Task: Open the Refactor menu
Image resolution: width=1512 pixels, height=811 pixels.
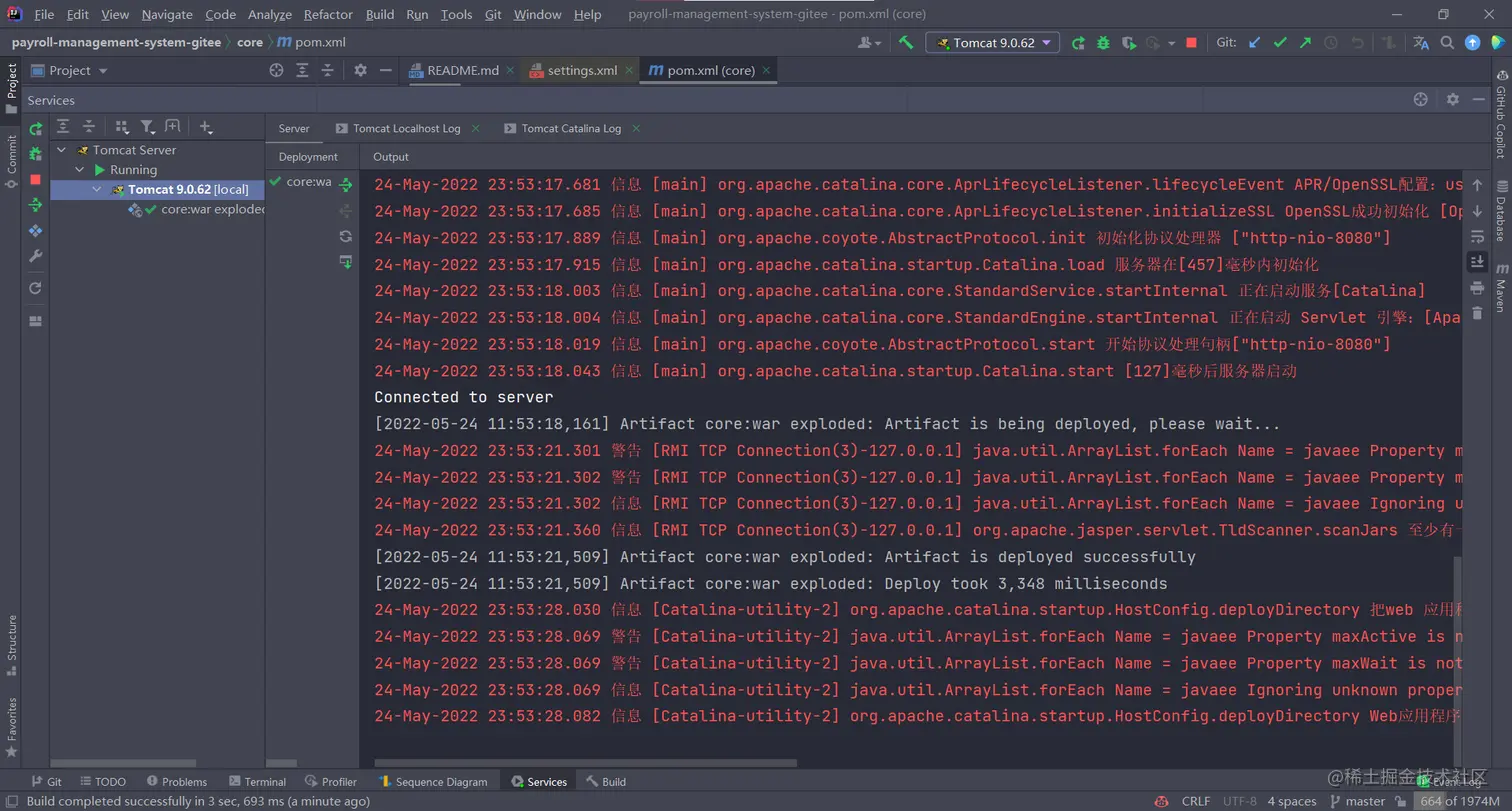Action: tap(328, 14)
